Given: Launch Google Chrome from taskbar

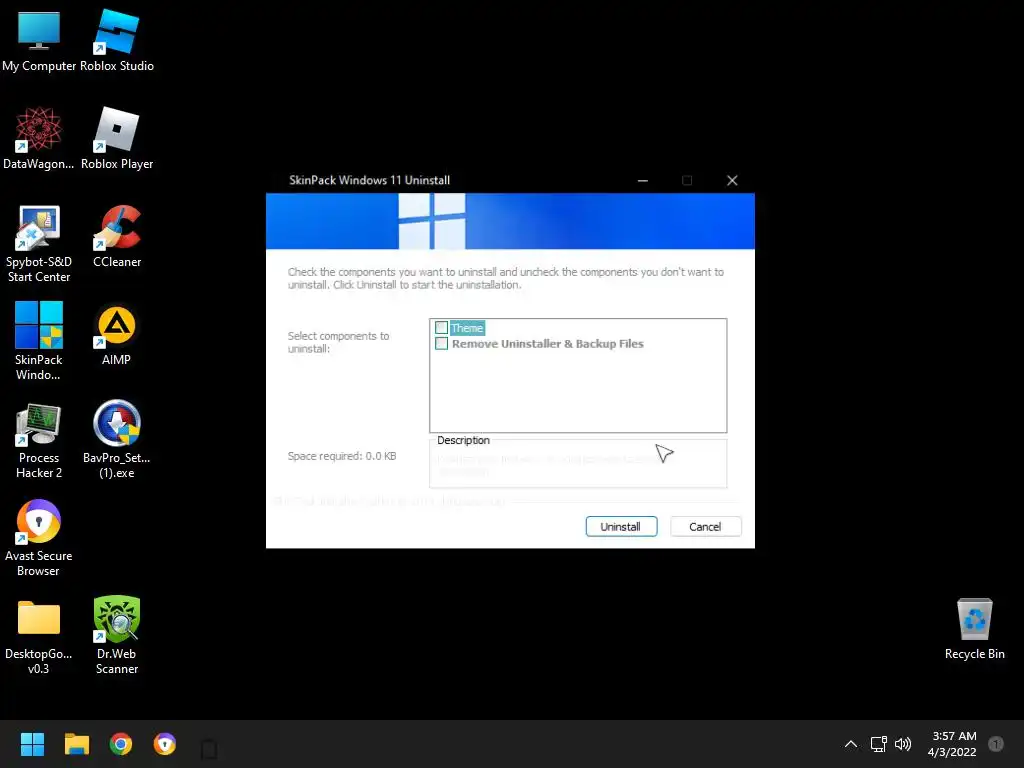Looking at the screenshot, I should (121, 744).
